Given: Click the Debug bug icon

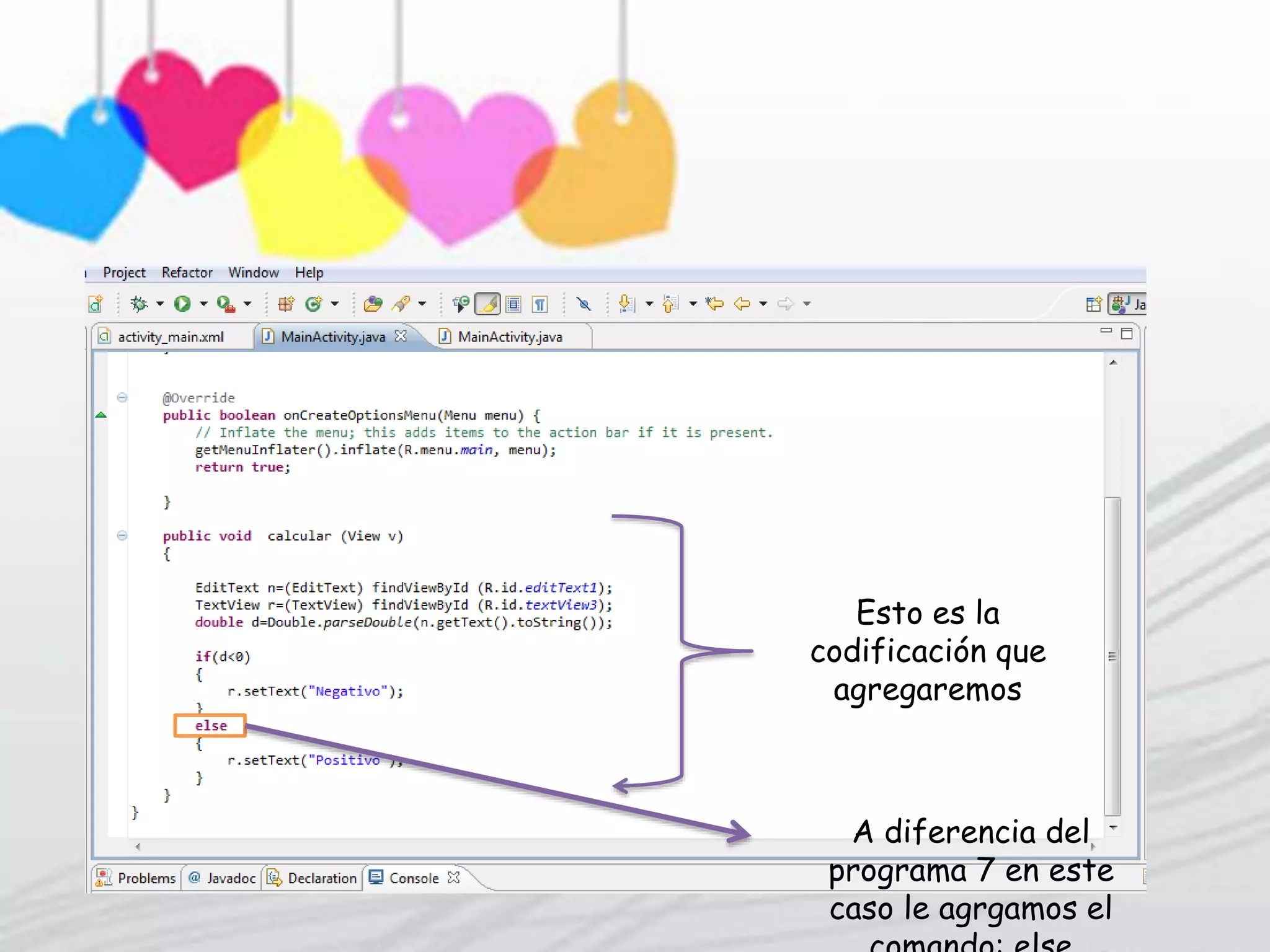Looking at the screenshot, I should 139,304.
